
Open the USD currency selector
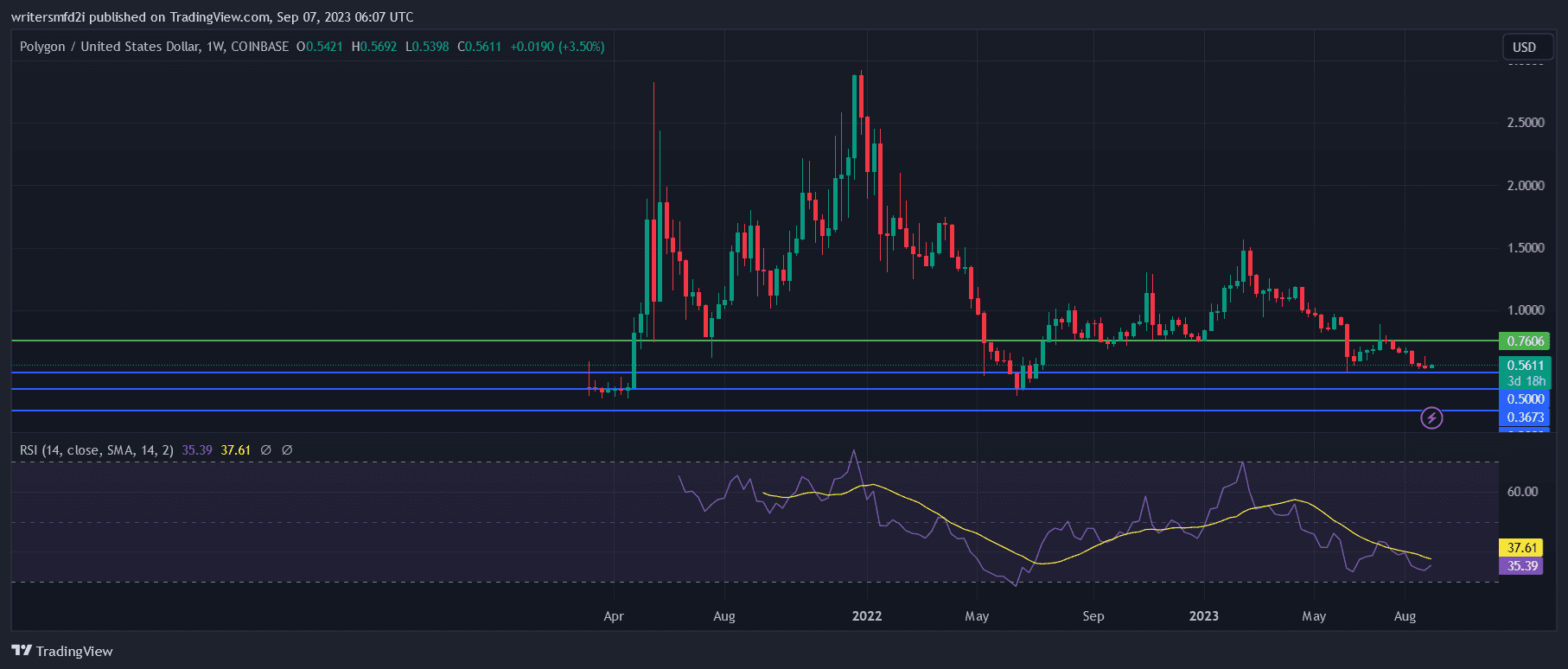1524,48
